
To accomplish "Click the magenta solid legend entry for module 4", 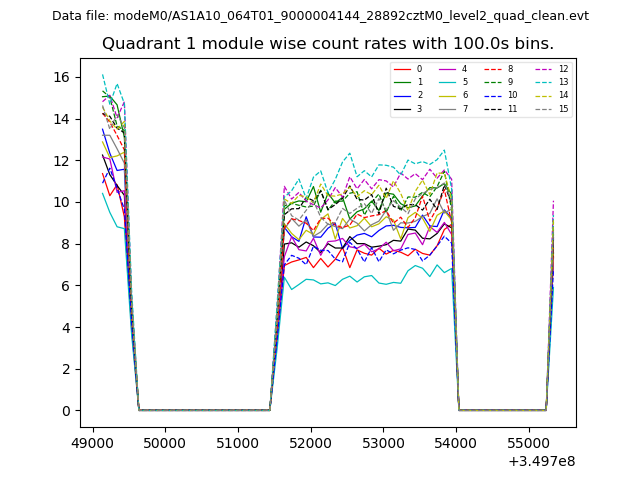I will pyautogui.click(x=448, y=69).
